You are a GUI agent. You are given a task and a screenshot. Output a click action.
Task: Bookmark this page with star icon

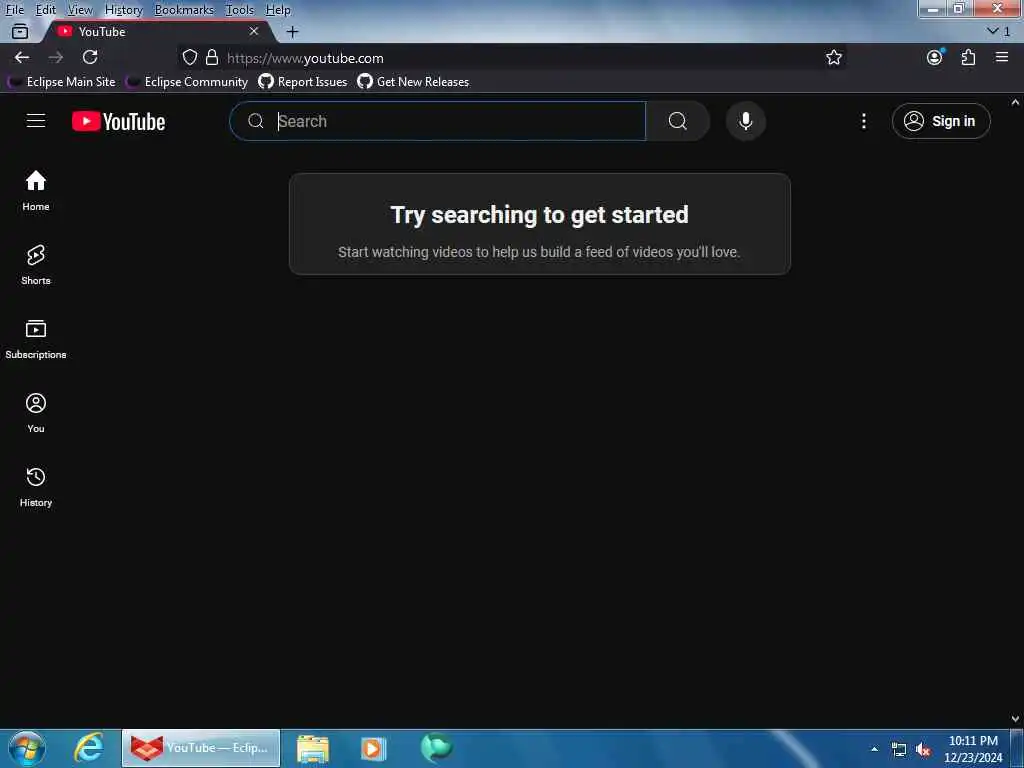[x=833, y=57]
